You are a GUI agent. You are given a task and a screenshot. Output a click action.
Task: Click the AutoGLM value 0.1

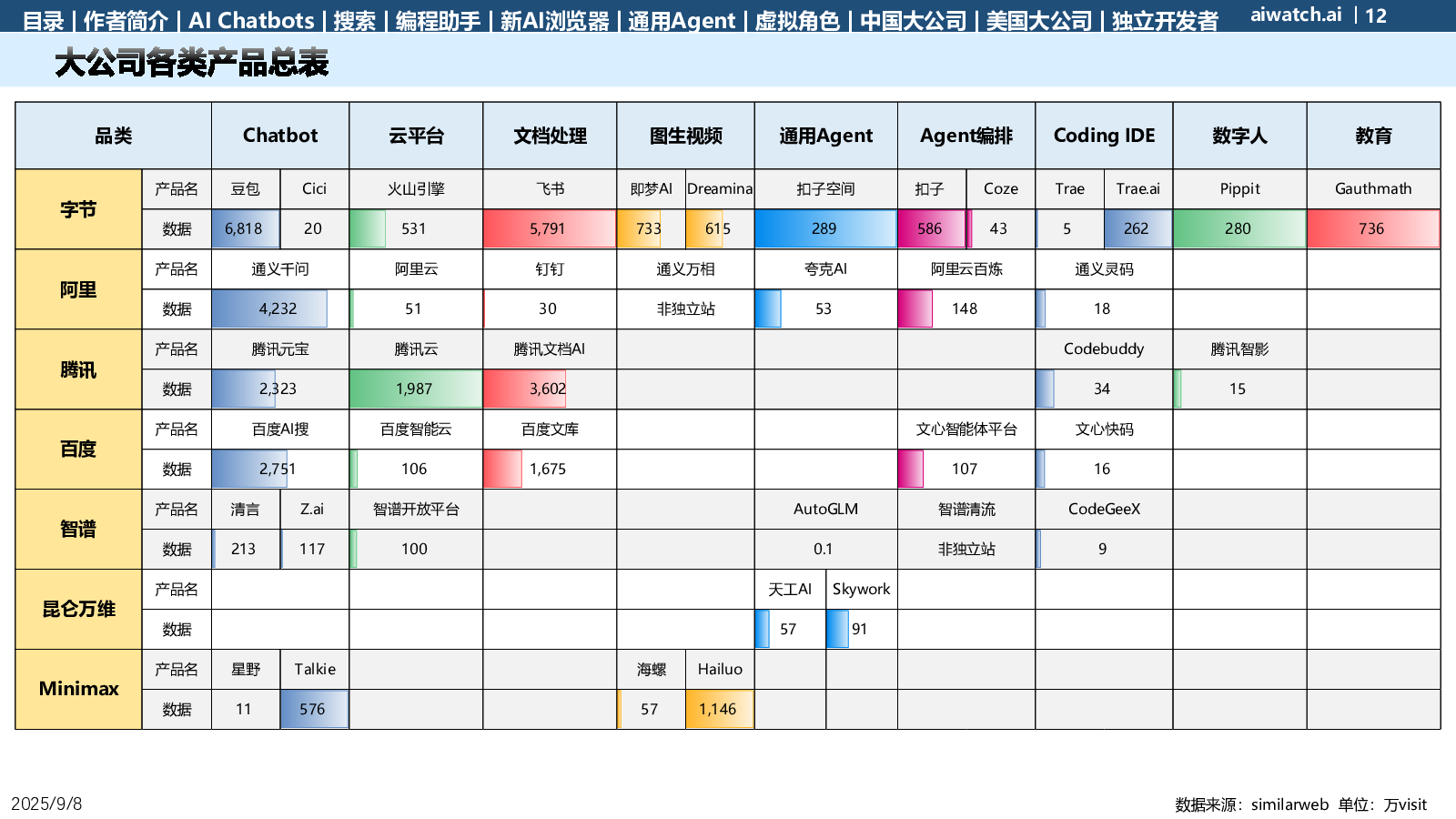[825, 549]
